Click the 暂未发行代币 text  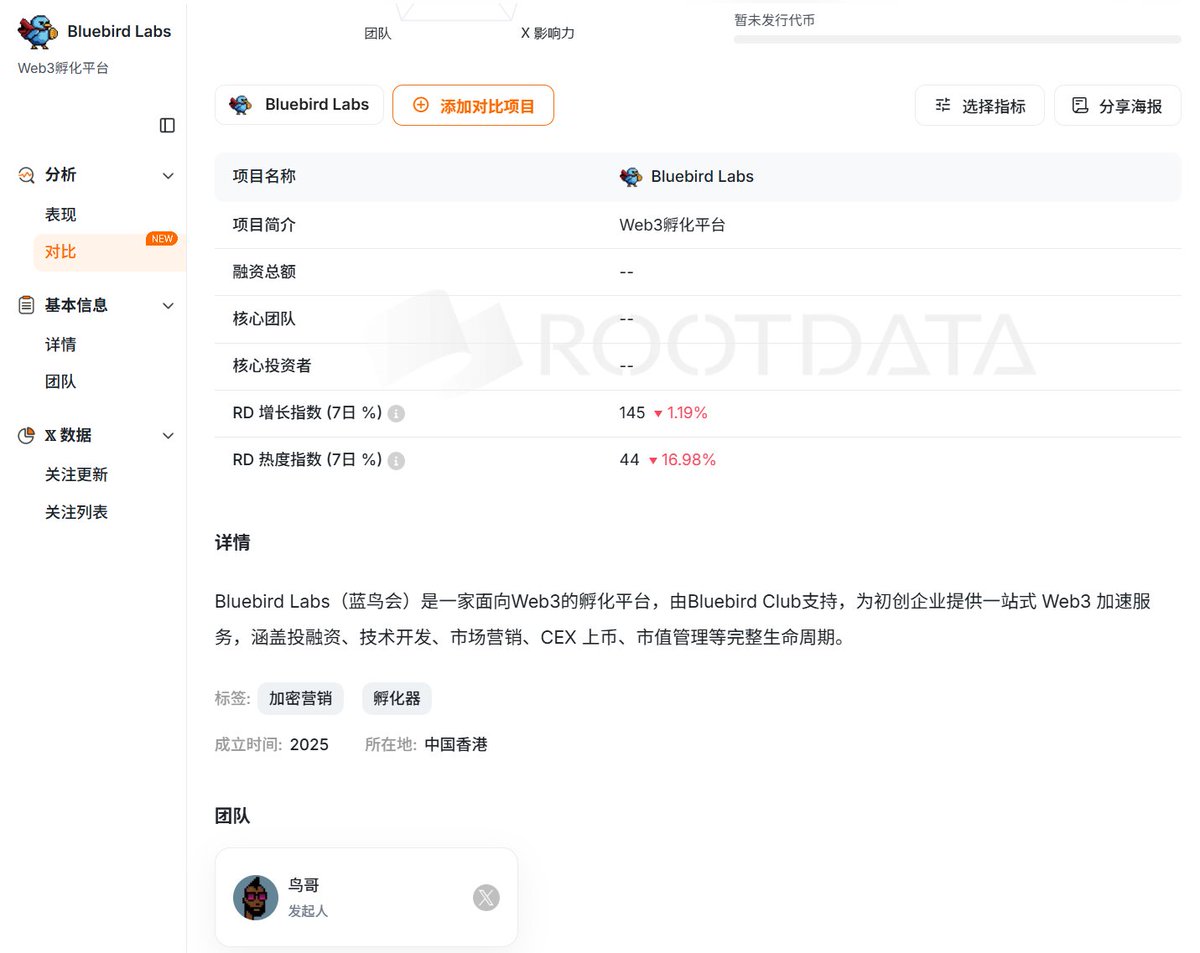[x=774, y=19]
